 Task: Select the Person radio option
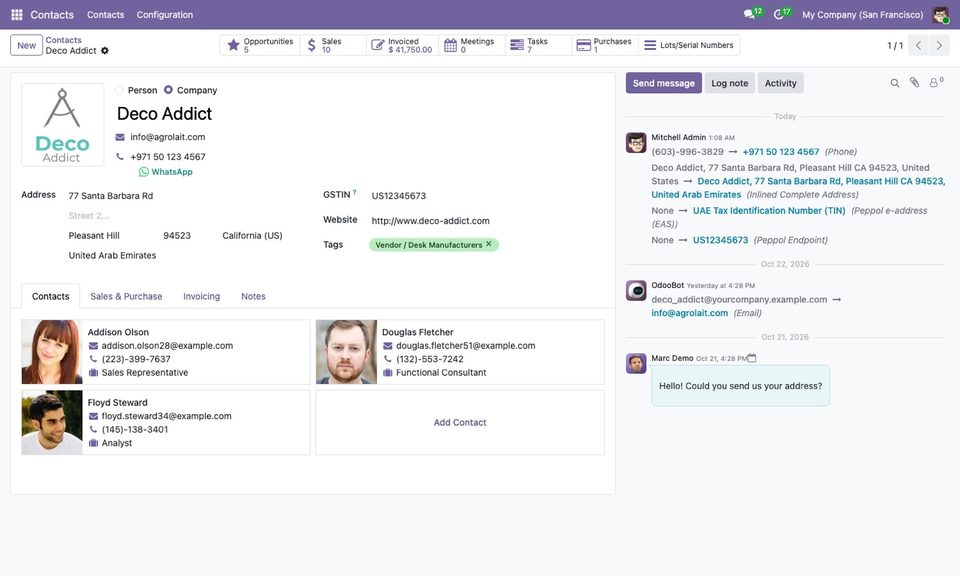119,90
